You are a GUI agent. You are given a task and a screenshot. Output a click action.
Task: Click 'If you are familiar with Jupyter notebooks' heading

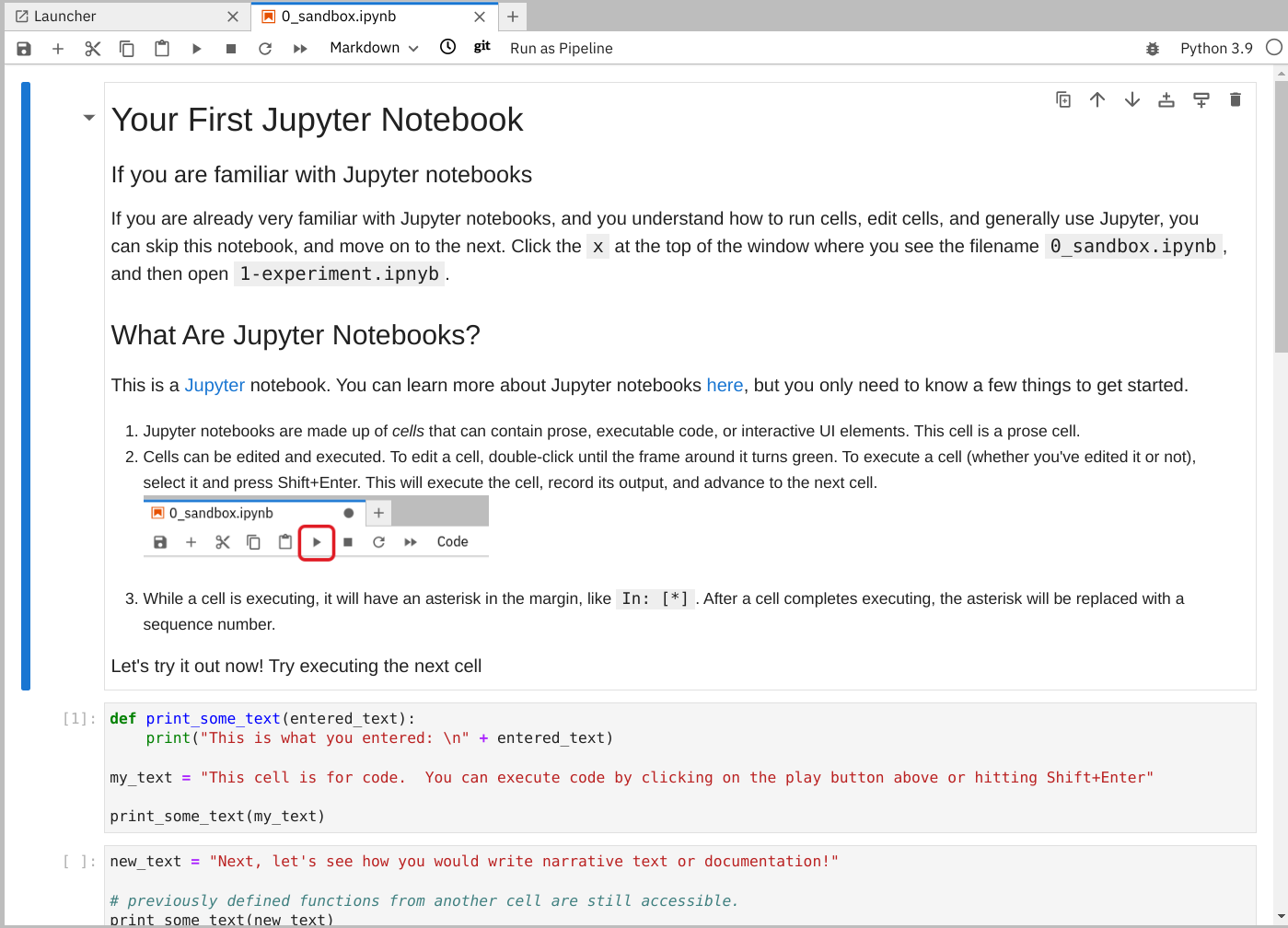tap(321, 175)
